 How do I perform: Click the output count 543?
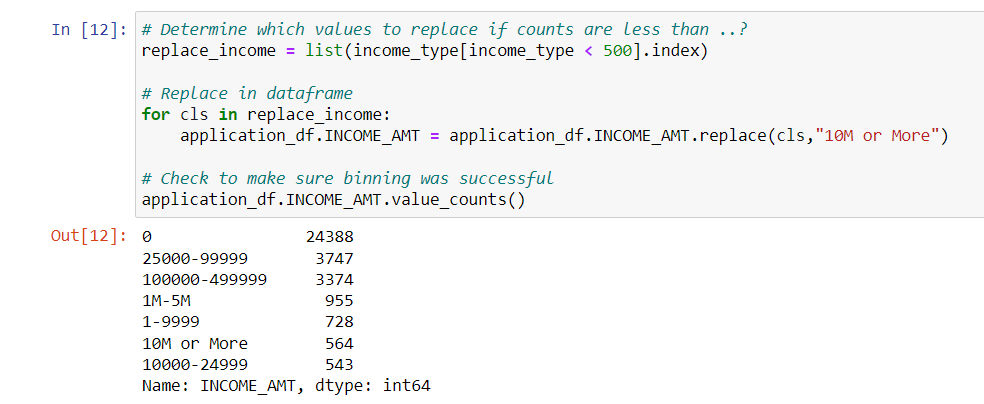[x=340, y=364]
